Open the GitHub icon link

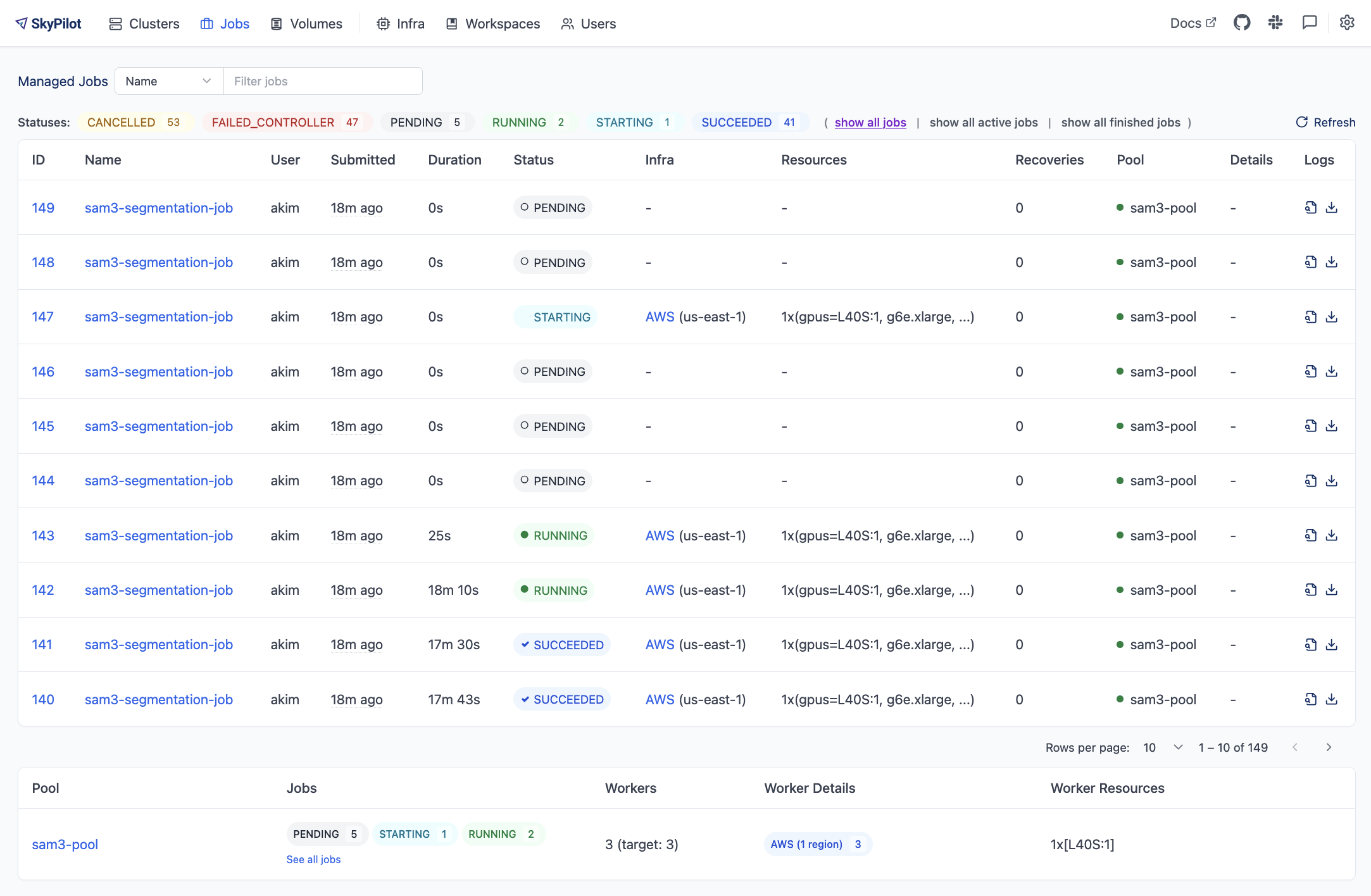click(x=1242, y=23)
